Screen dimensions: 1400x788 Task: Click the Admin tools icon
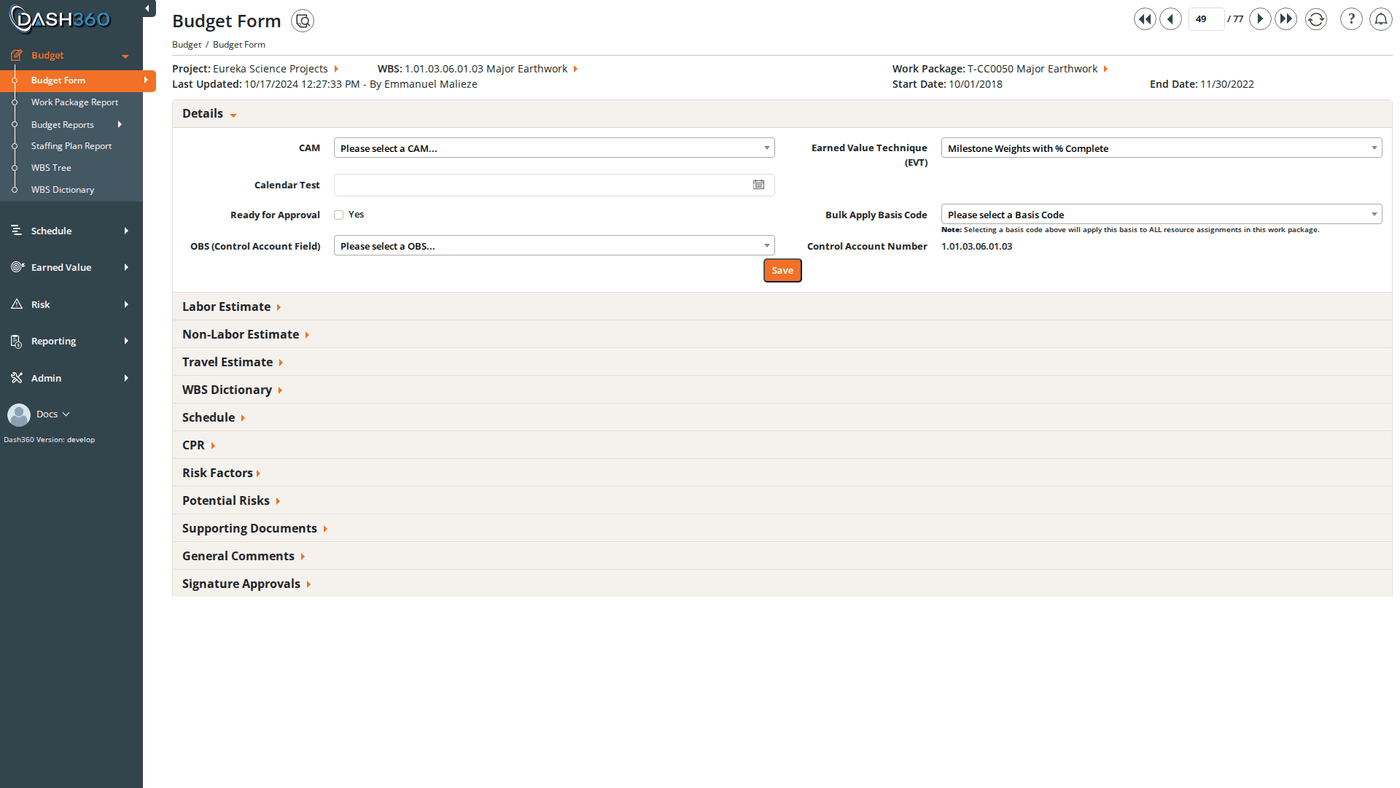(16, 378)
